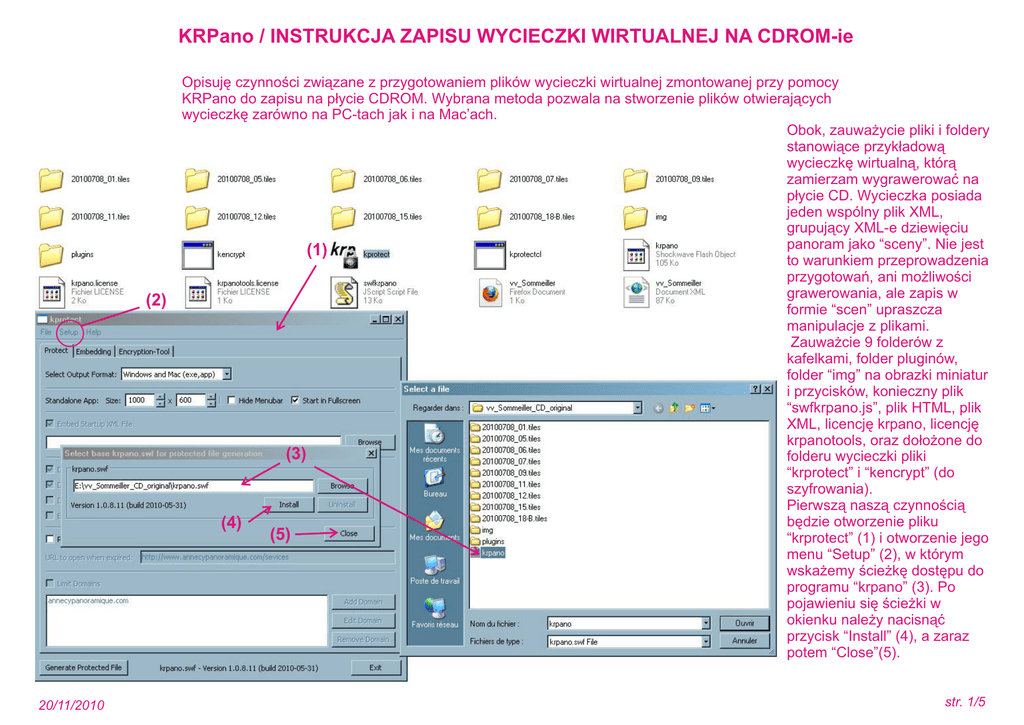Open the kencrypt program icon
The image size is (1024, 725).
point(198,254)
